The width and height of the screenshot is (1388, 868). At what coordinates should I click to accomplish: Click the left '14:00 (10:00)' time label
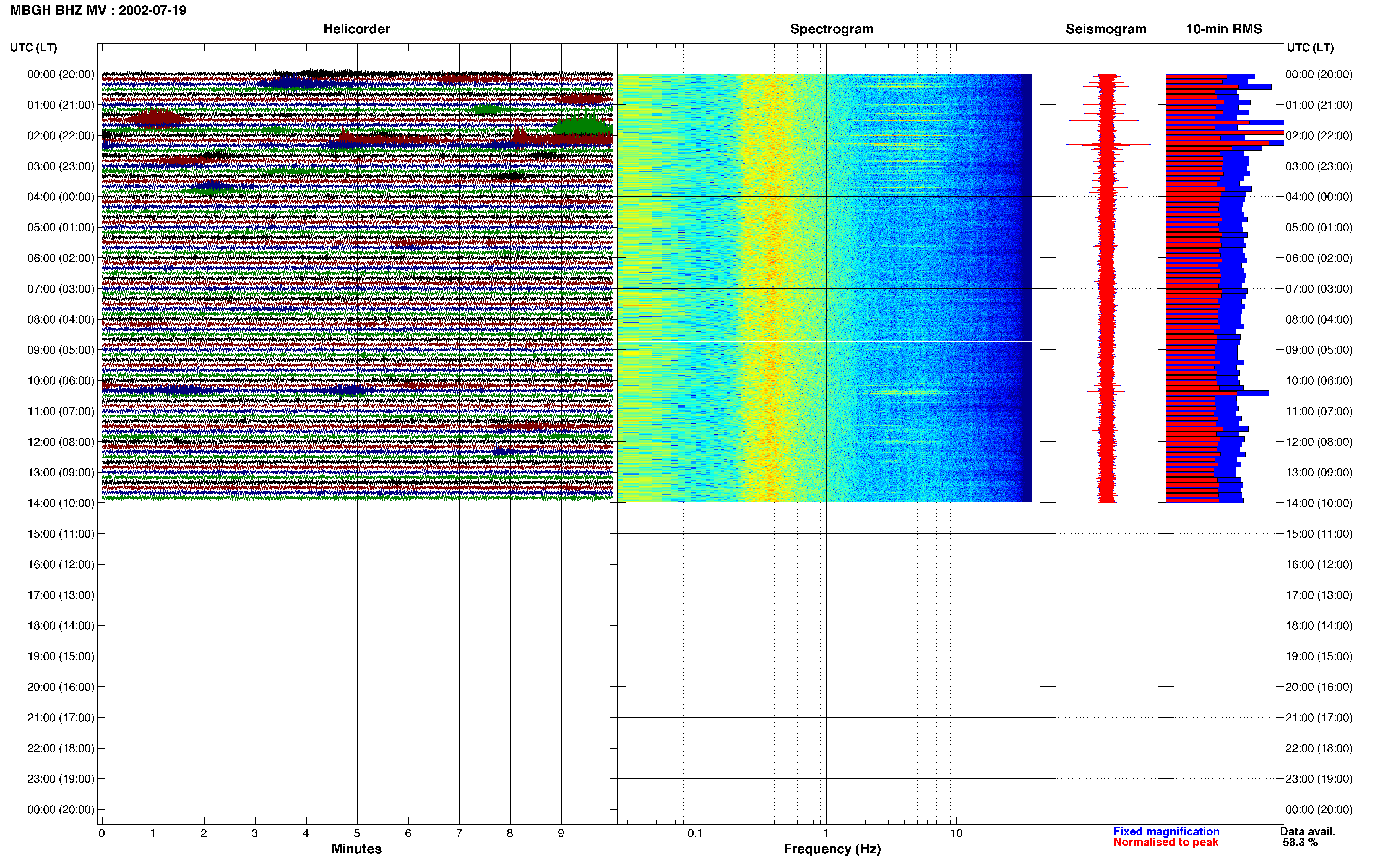pos(61,503)
